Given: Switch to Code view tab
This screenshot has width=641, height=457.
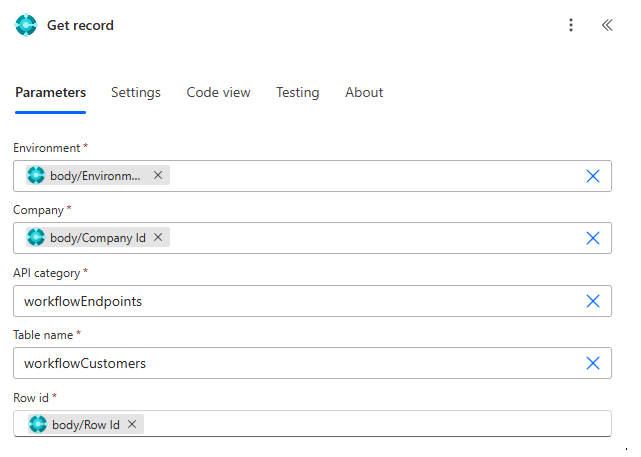Looking at the screenshot, I should click(218, 92).
